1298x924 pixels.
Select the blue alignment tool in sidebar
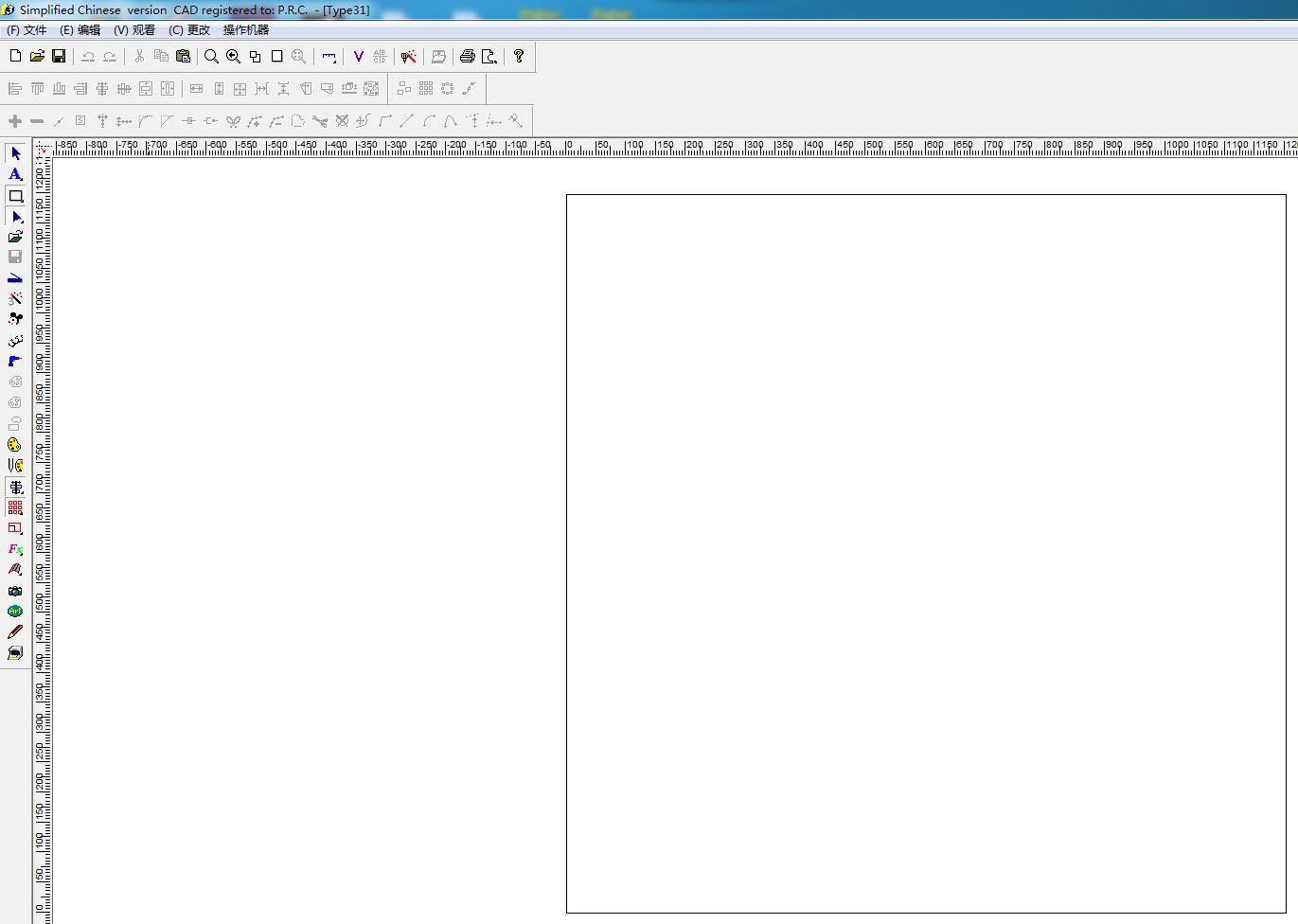(x=15, y=487)
